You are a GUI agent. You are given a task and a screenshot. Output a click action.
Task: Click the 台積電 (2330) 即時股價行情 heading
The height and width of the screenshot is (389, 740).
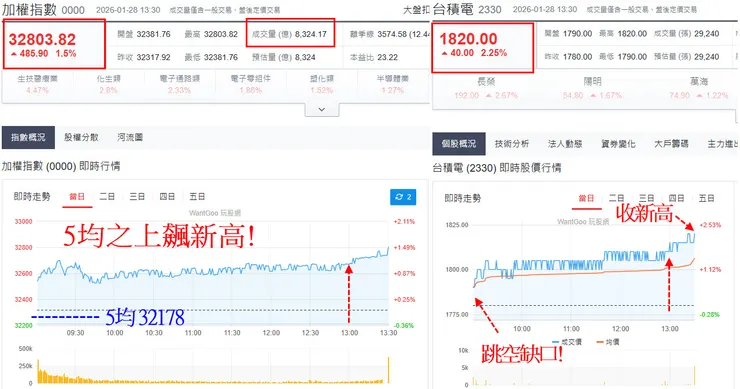tap(497, 168)
